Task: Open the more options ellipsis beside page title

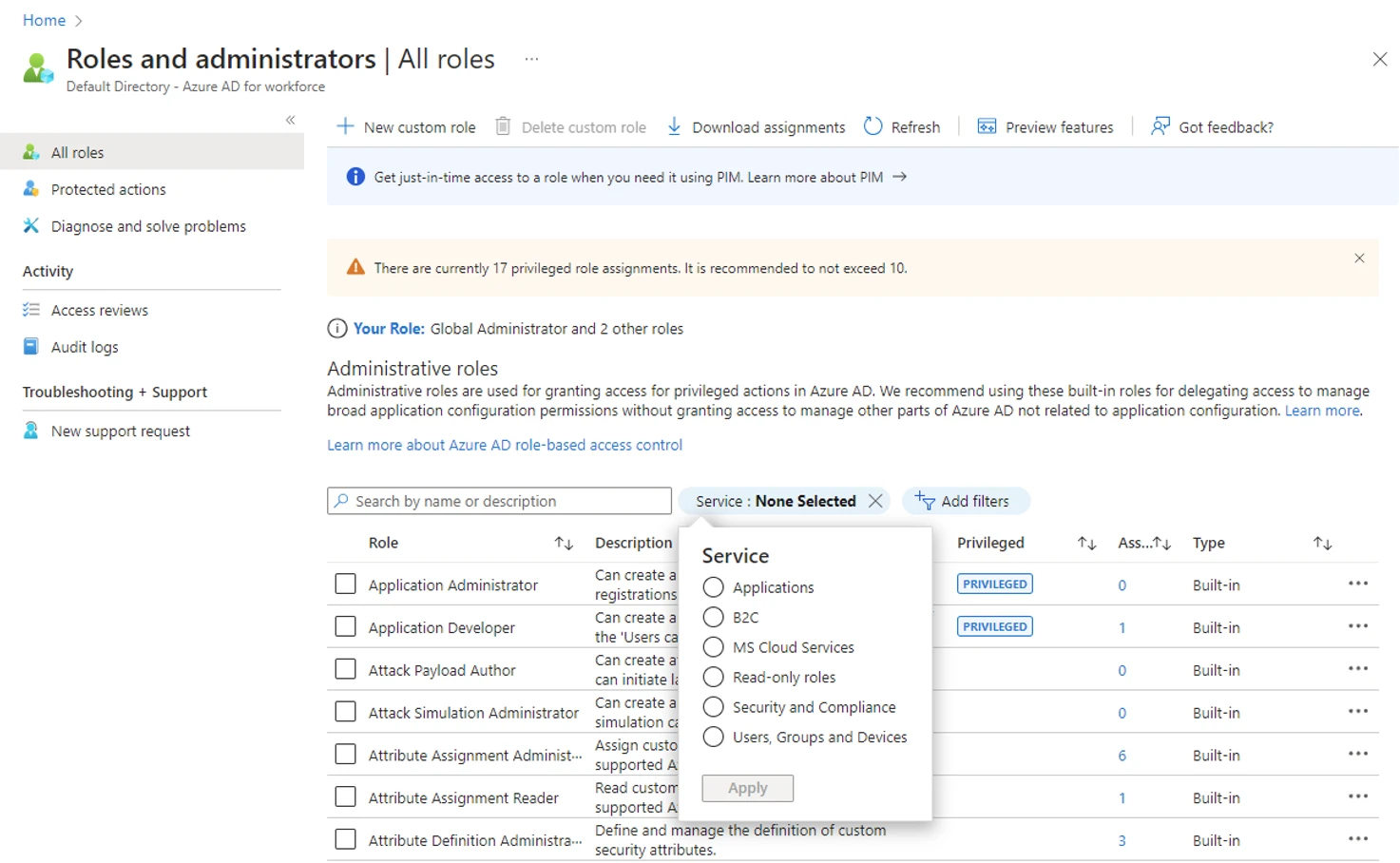Action: [x=531, y=59]
